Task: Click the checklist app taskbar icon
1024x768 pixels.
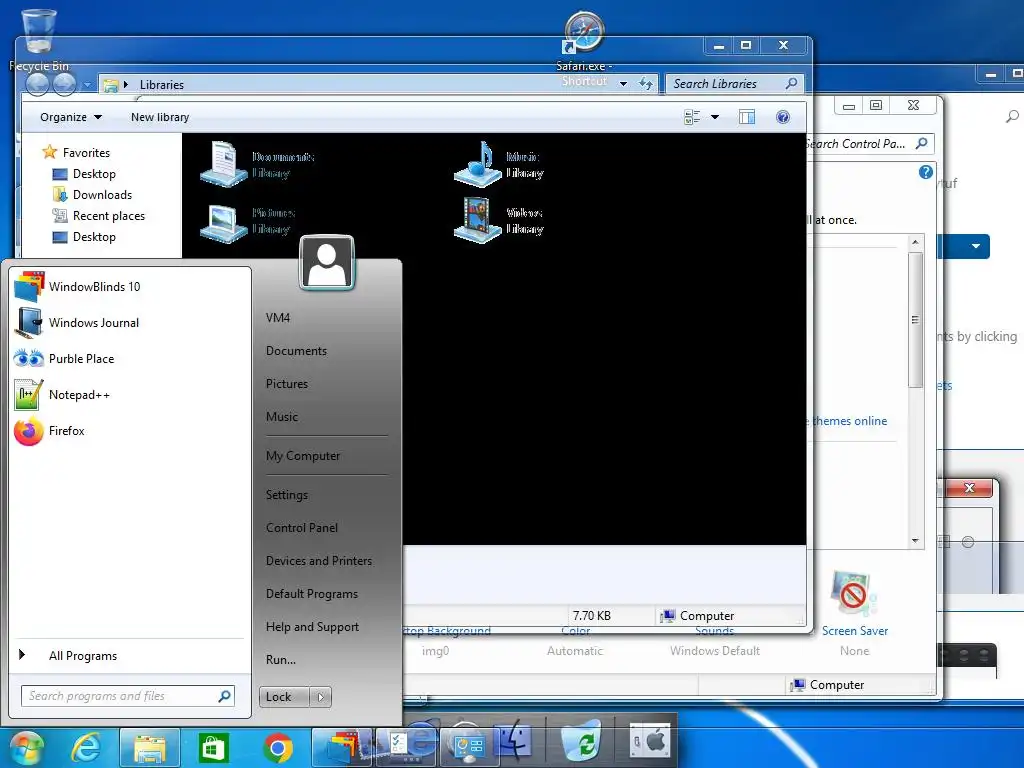Action: pos(400,744)
